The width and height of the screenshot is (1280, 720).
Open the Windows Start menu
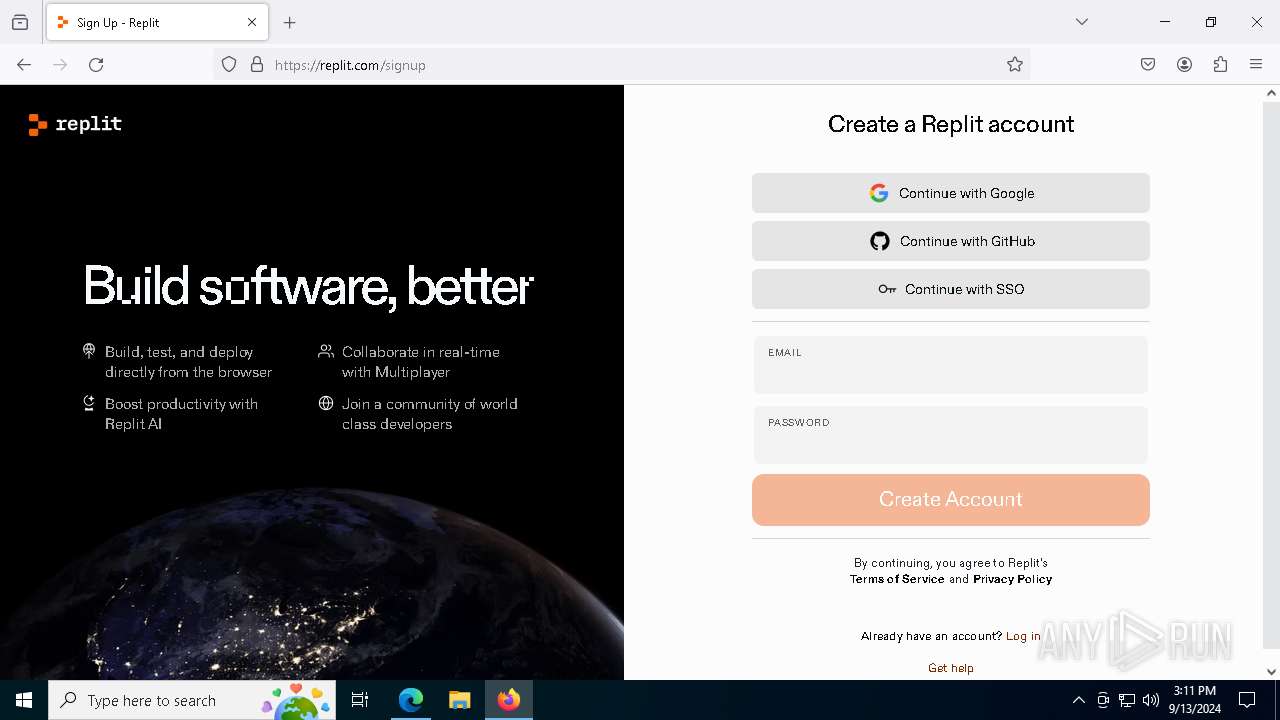pyautogui.click(x=24, y=700)
